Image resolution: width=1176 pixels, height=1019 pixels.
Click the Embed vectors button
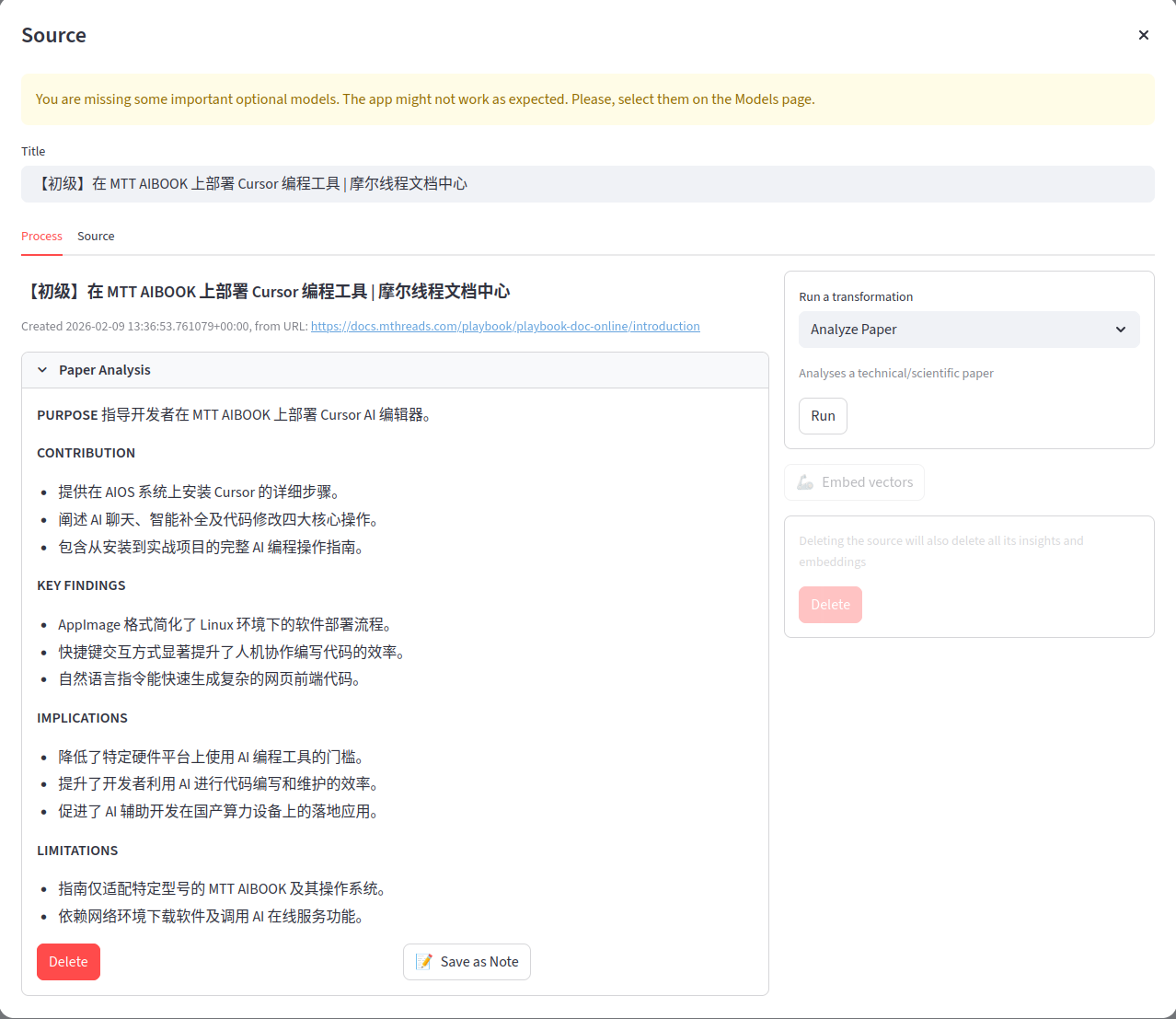(854, 482)
